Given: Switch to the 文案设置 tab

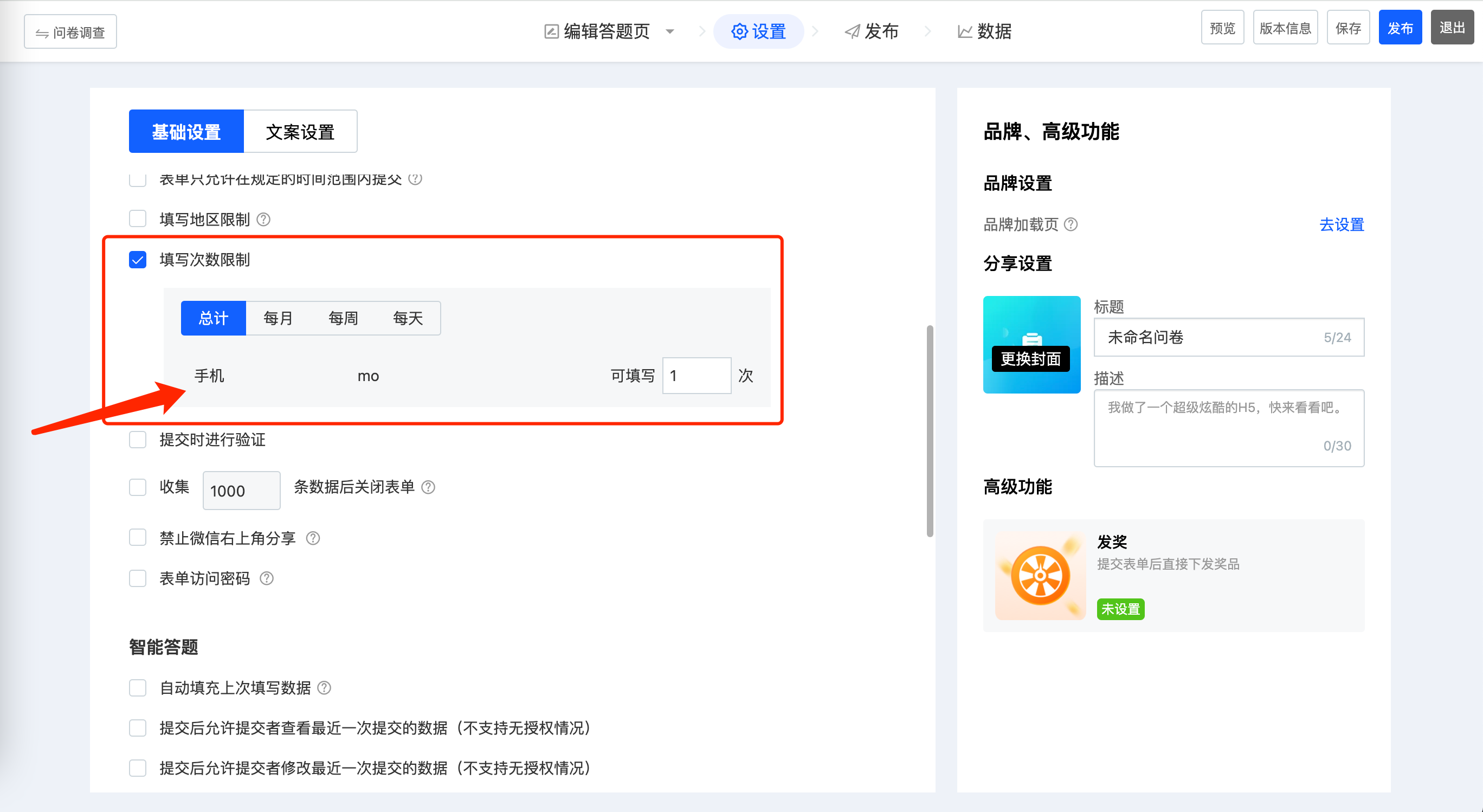Looking at the screenshot, I should (300, 132).
